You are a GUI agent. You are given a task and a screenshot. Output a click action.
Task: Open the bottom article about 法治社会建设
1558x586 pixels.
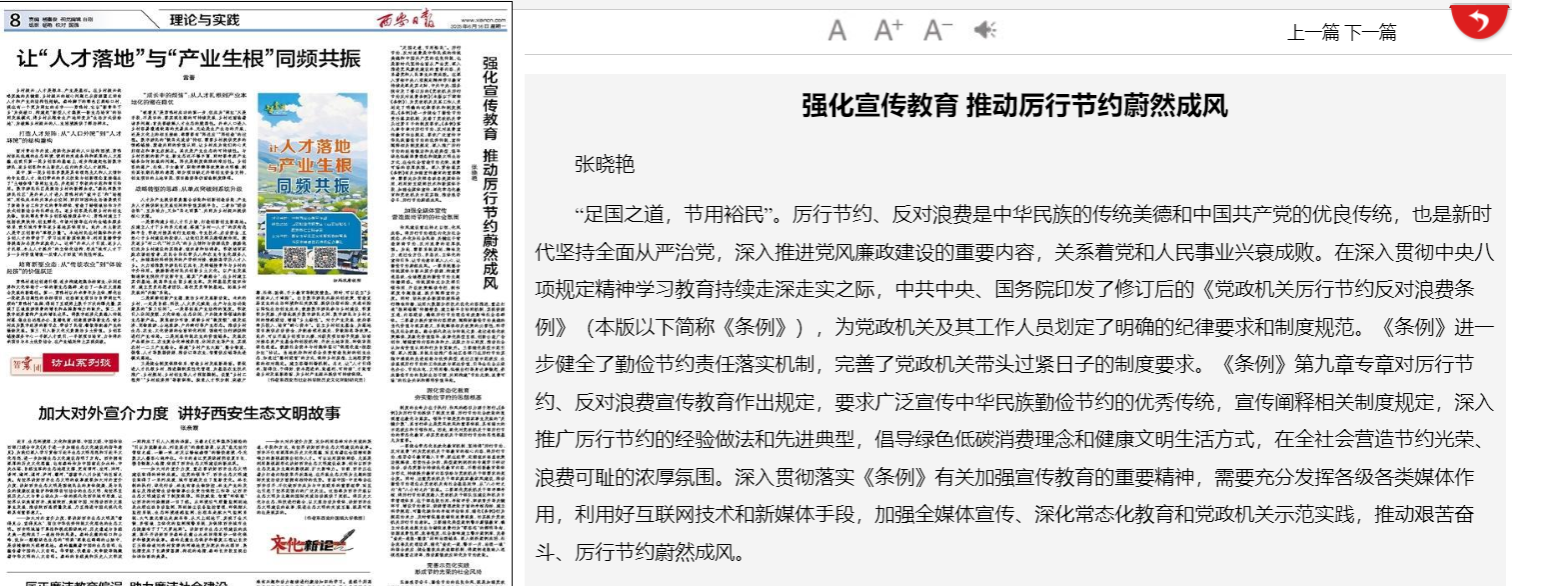(120, 582)
